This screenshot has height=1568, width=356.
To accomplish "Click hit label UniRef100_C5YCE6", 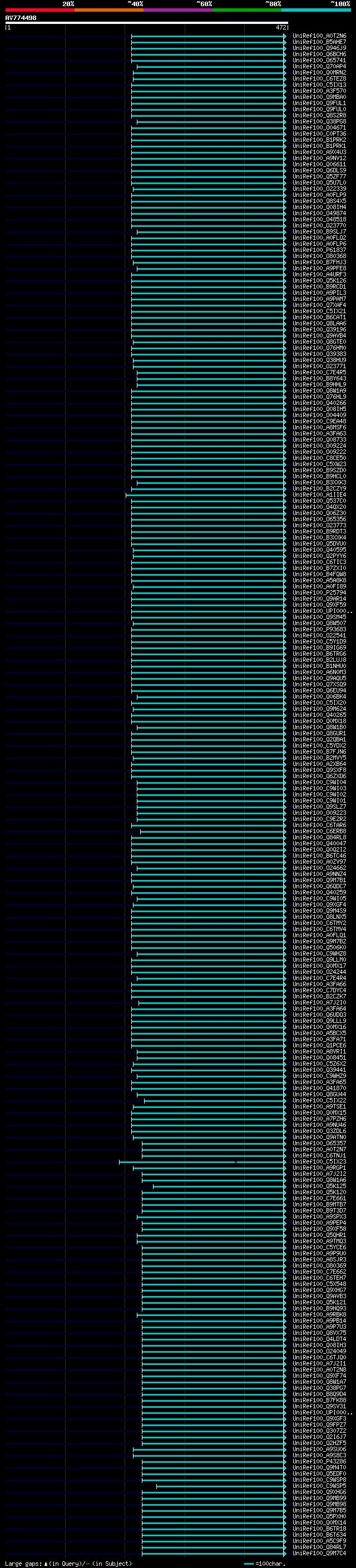I will (x=319, y=1247).
